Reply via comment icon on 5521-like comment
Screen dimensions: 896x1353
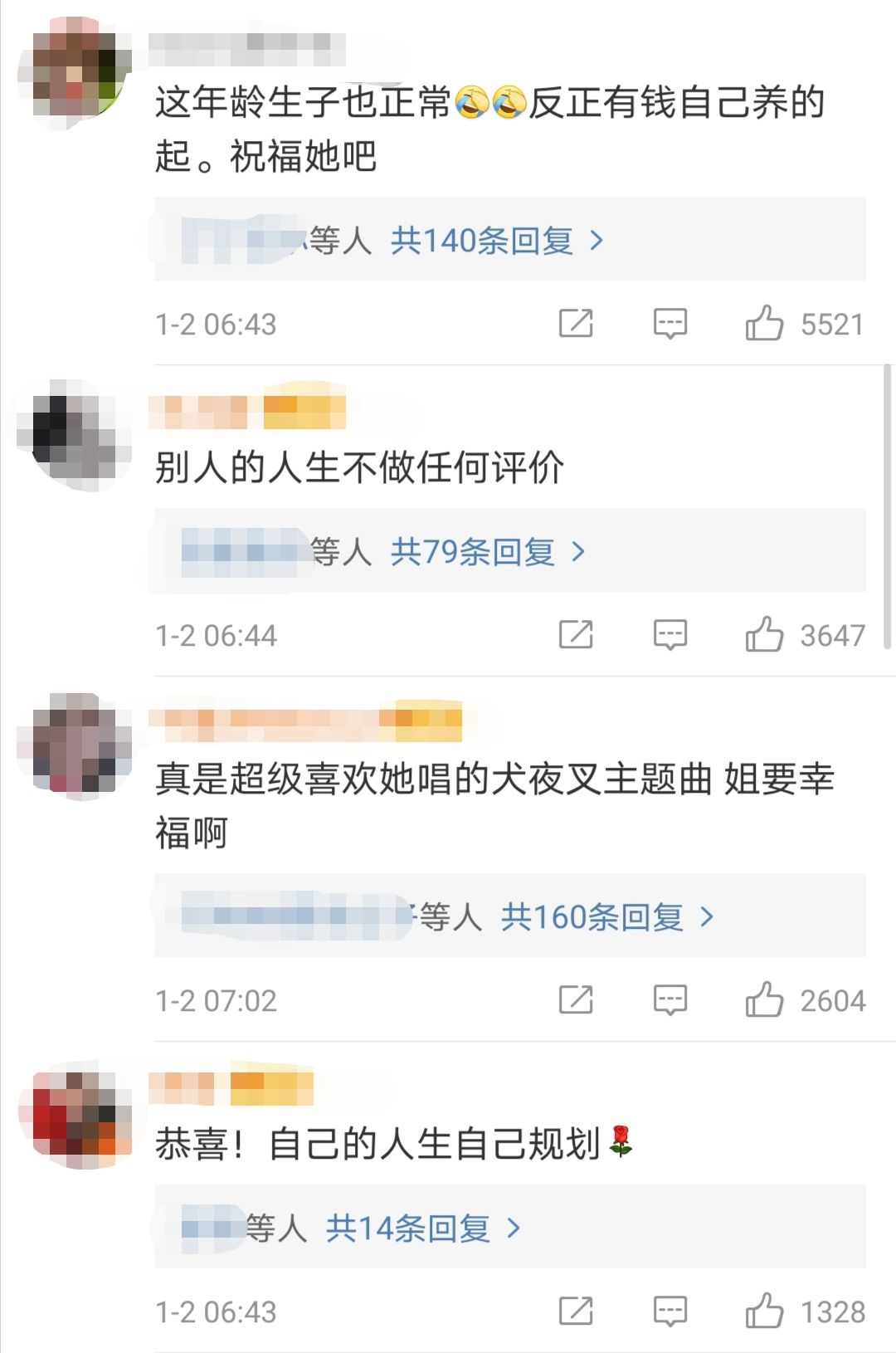(670, 324)
